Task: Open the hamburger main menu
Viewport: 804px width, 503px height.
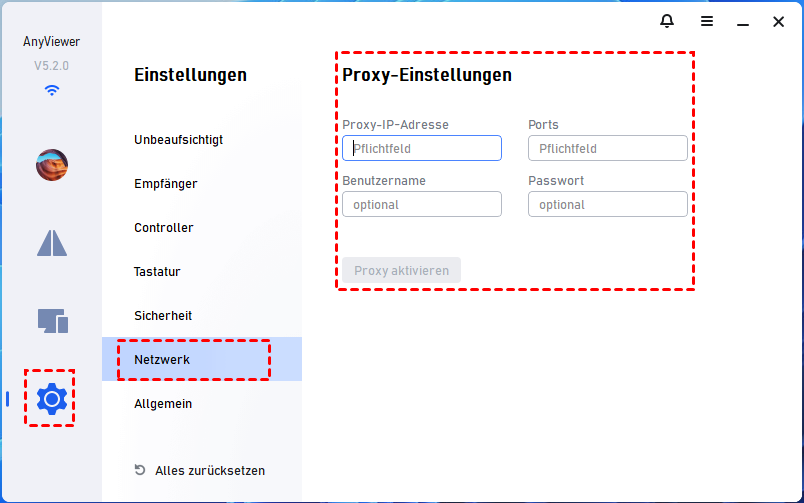Action: click(707, 21)
